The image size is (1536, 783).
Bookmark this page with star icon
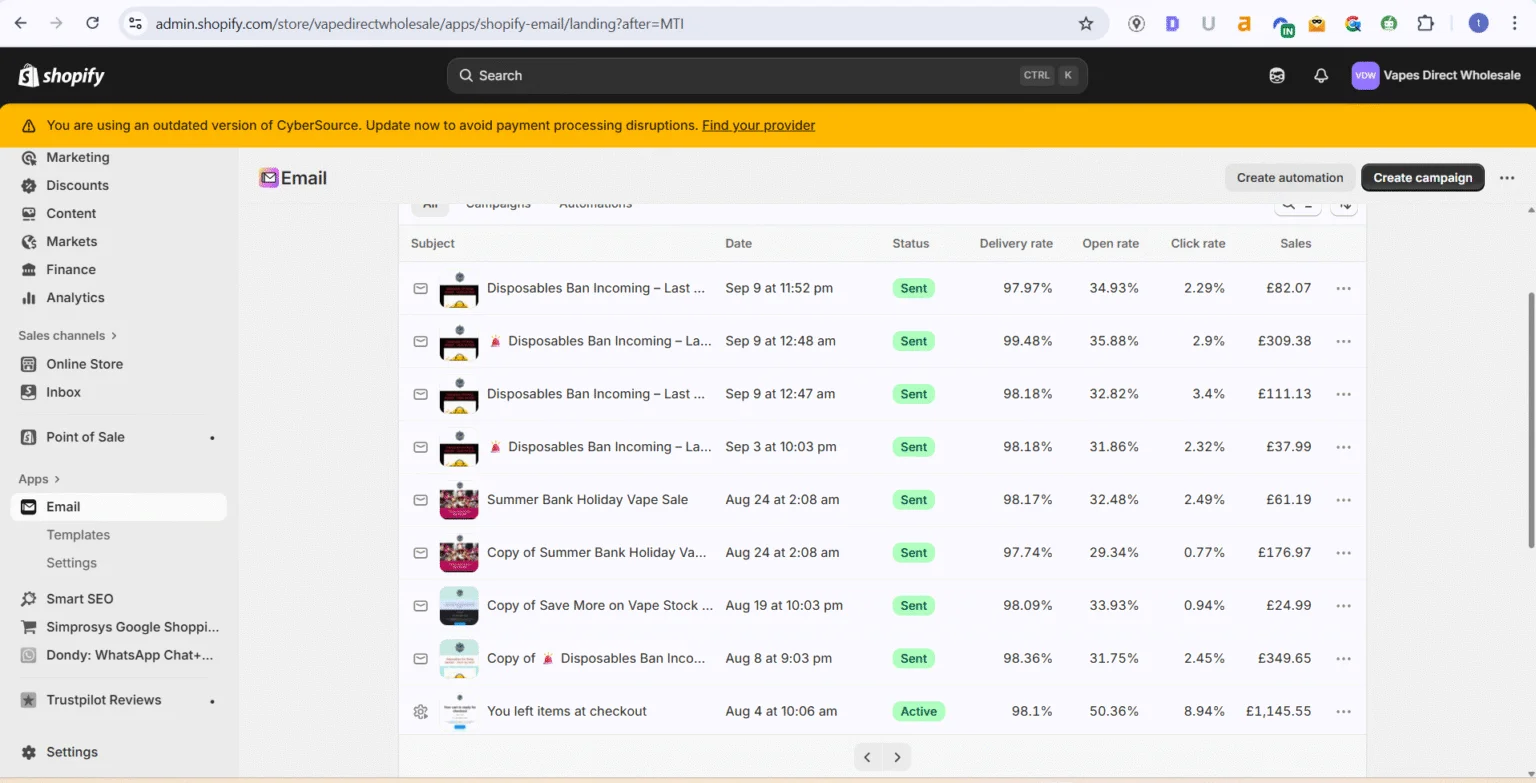(x=1086, y=23)
